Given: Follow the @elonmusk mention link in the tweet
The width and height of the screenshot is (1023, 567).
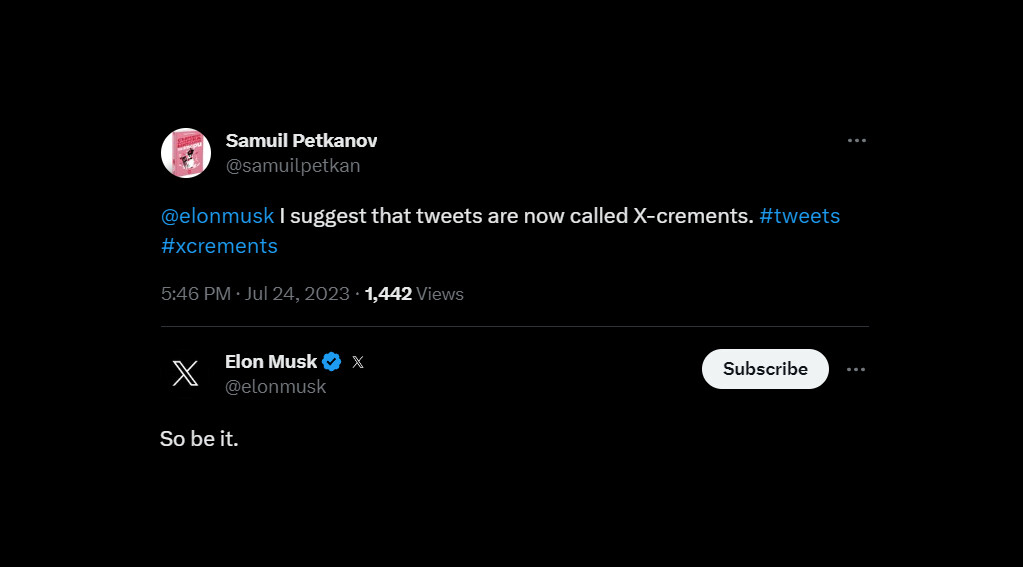Looking at the screenshot, I should click(217, 216).
